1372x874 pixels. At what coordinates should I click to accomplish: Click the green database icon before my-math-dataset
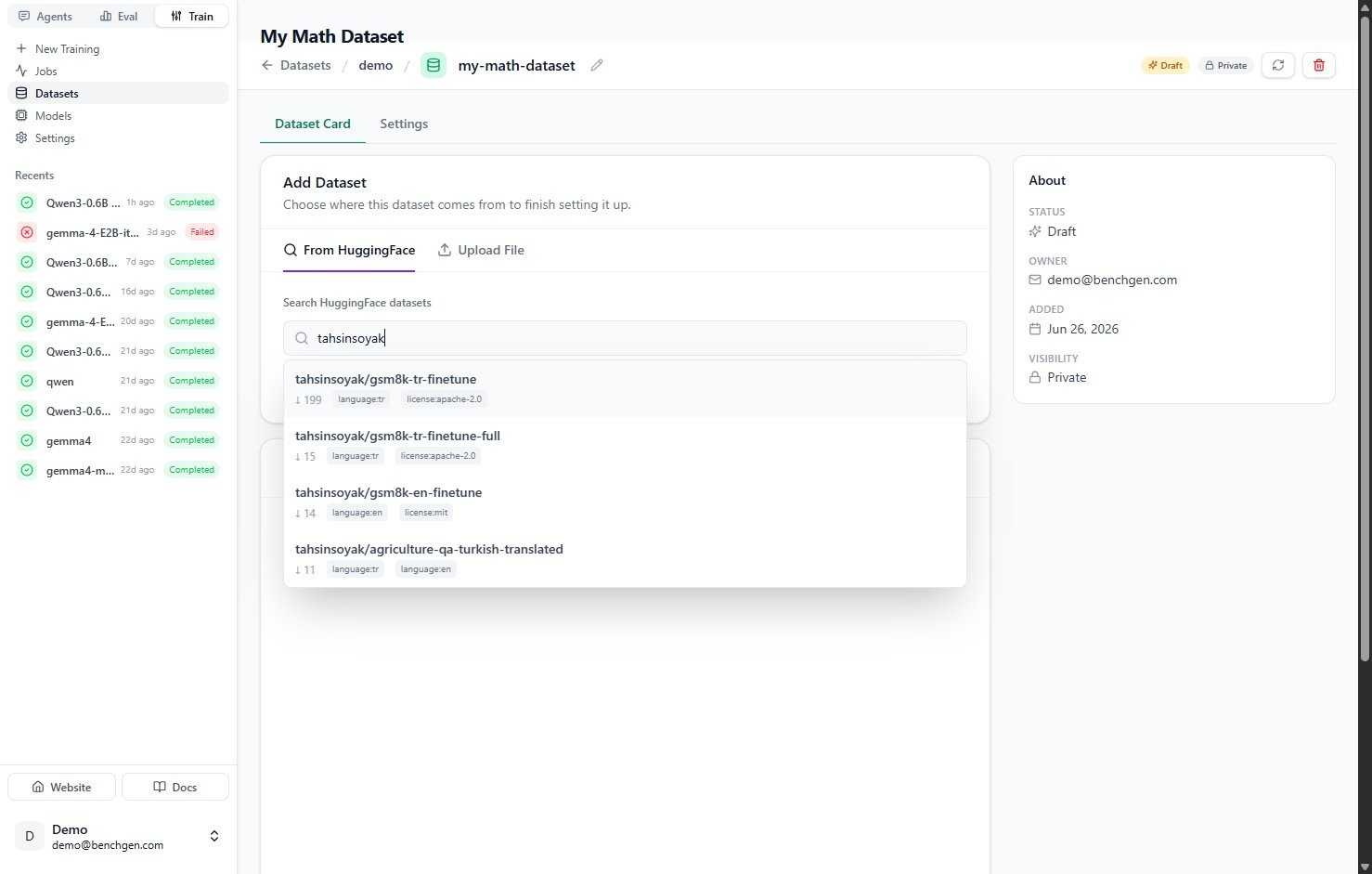pos(434,65)
